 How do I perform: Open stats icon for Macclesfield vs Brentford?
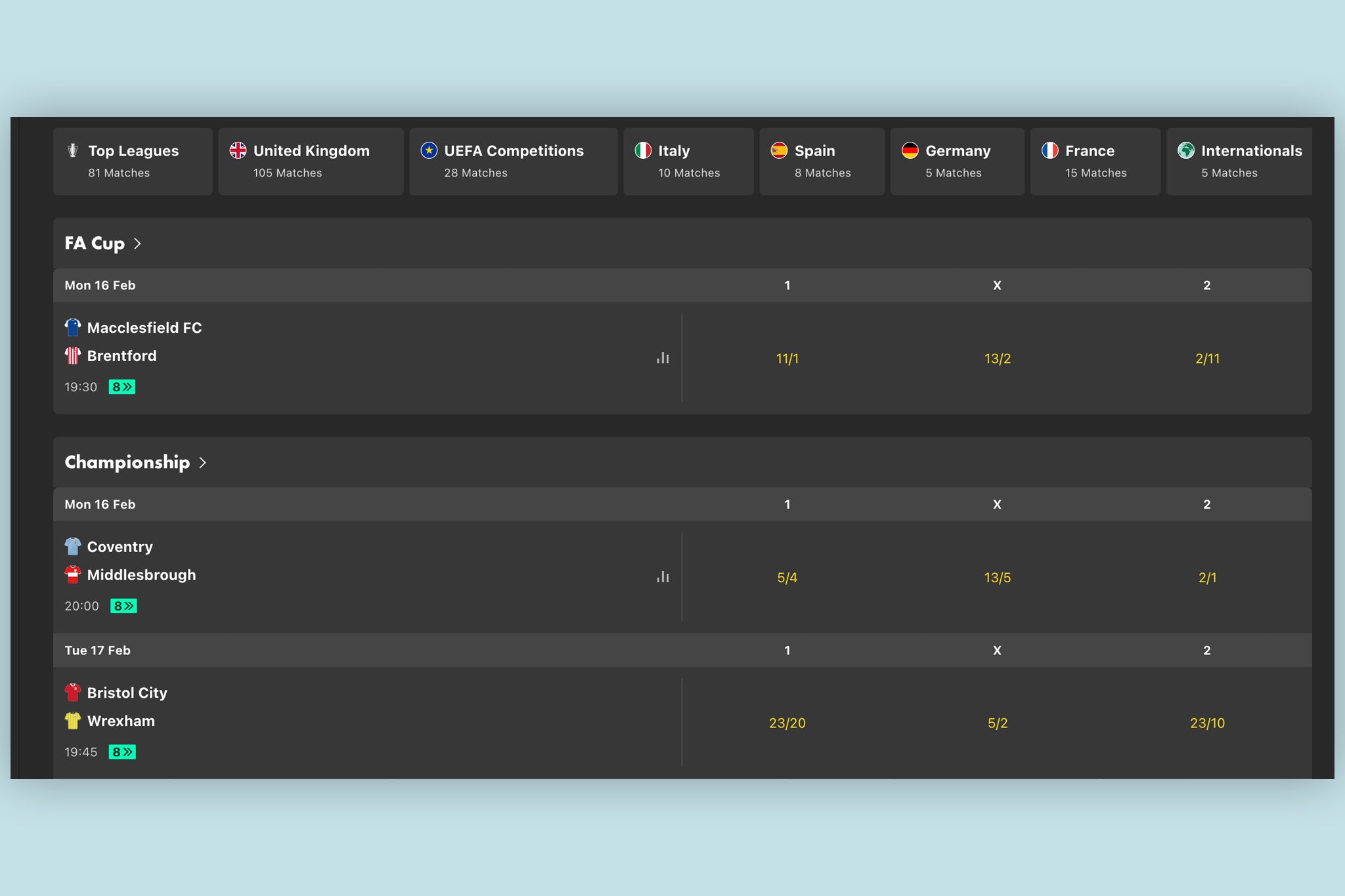pos(663,358)
